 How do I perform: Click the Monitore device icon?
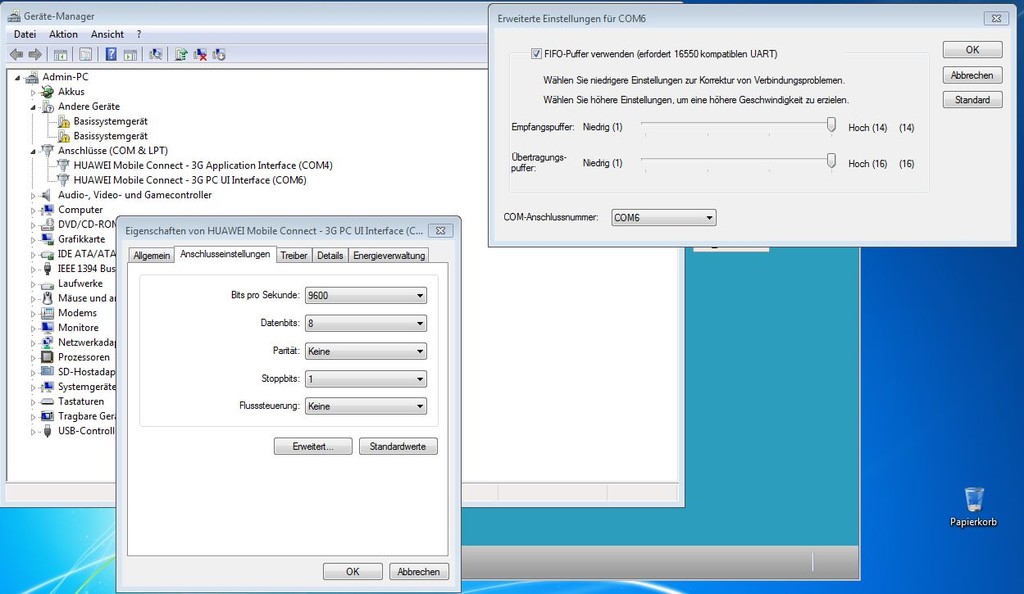47,328
